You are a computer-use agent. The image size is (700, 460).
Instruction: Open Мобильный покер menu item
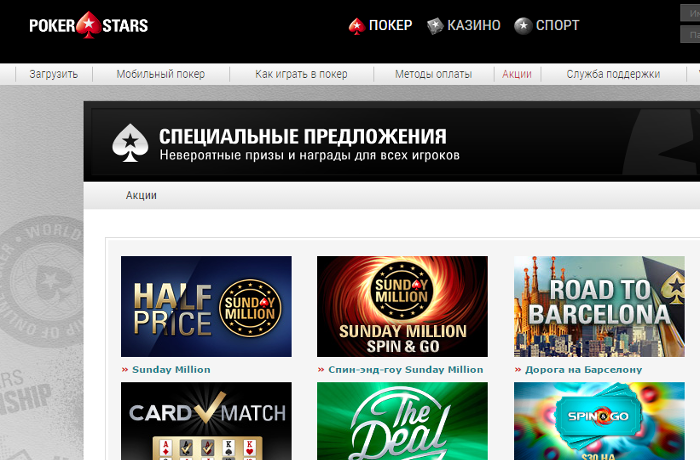point(159,74)
